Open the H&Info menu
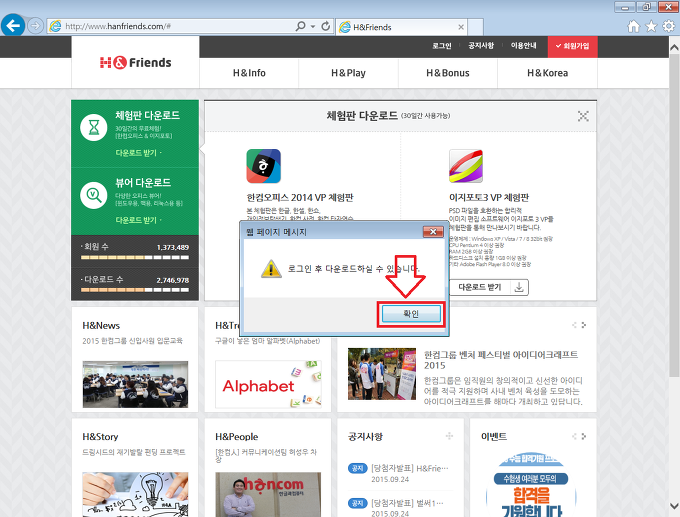Viewport: 680px width, 517px height. (x=249, y=73)
